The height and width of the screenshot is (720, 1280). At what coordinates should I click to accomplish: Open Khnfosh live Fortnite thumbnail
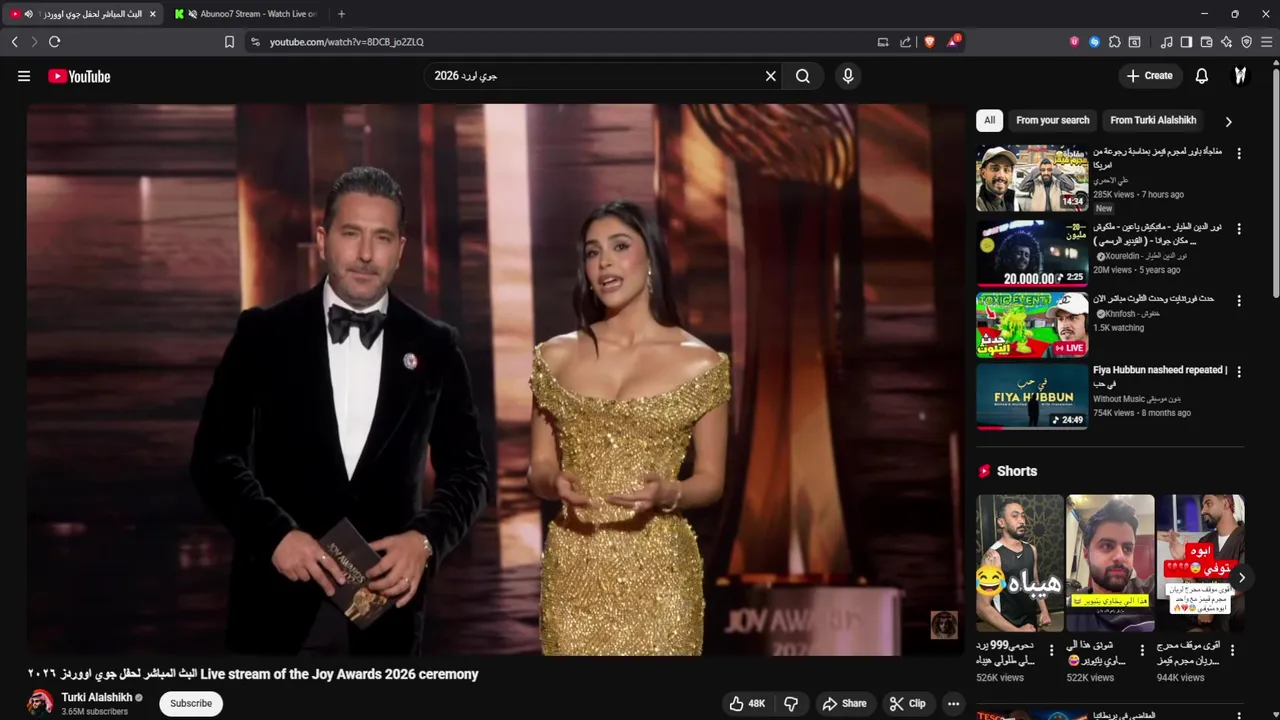[x=1032, y=325]
